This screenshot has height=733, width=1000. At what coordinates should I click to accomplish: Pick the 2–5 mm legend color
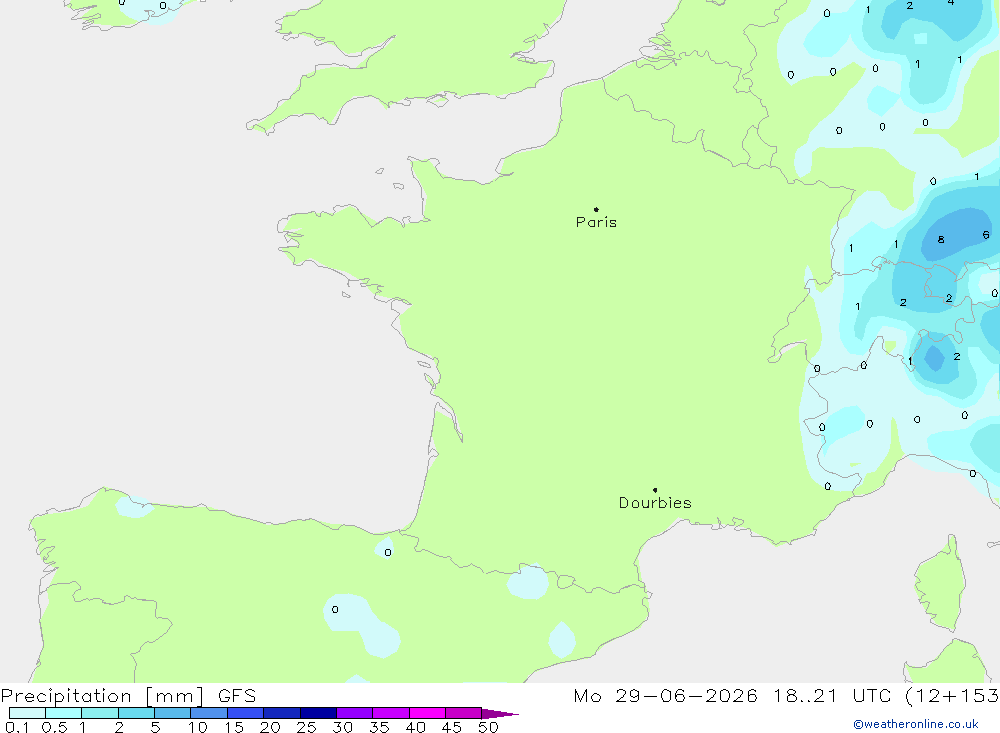(136, 713)
